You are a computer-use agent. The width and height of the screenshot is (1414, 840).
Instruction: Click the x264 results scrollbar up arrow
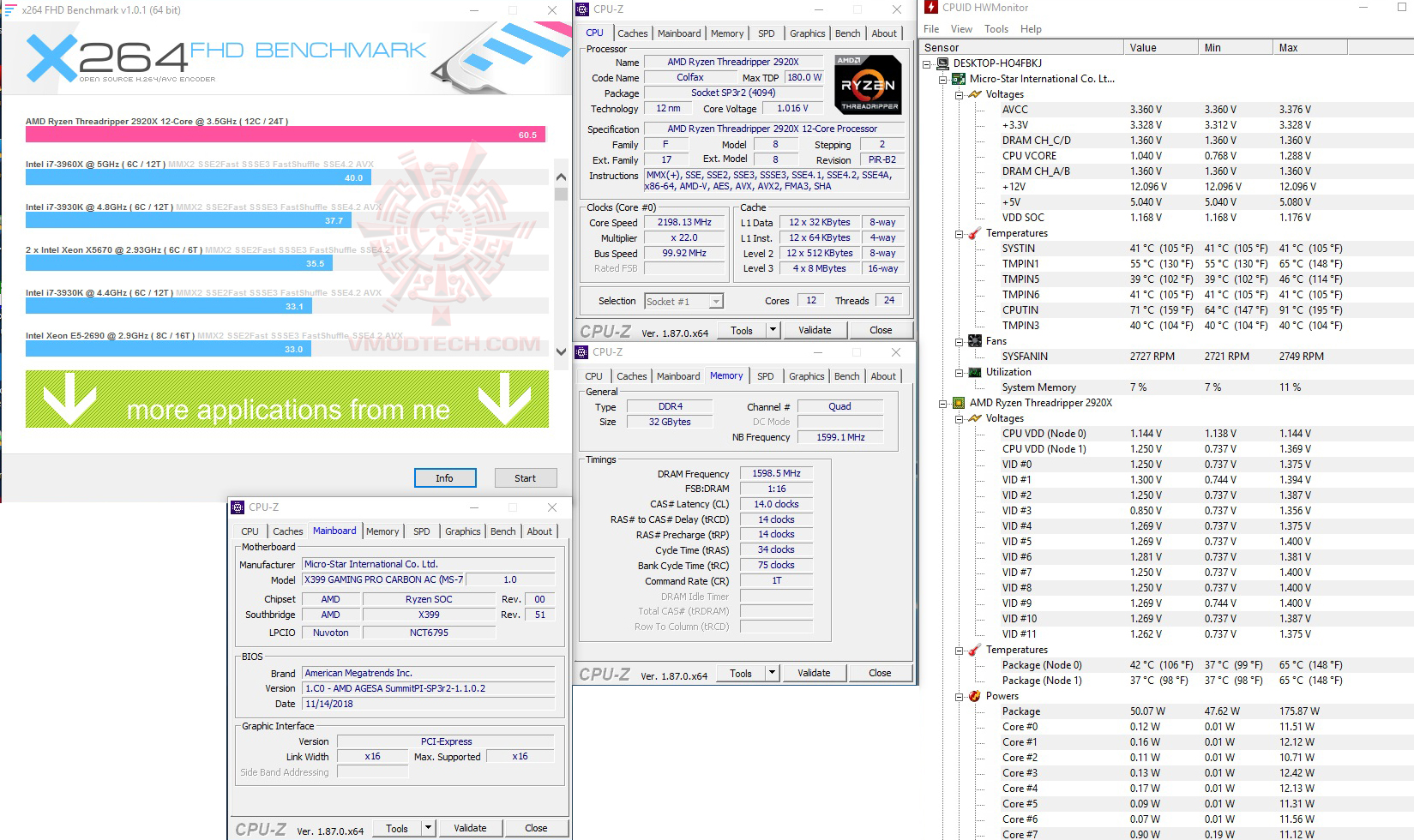(562, 177)
